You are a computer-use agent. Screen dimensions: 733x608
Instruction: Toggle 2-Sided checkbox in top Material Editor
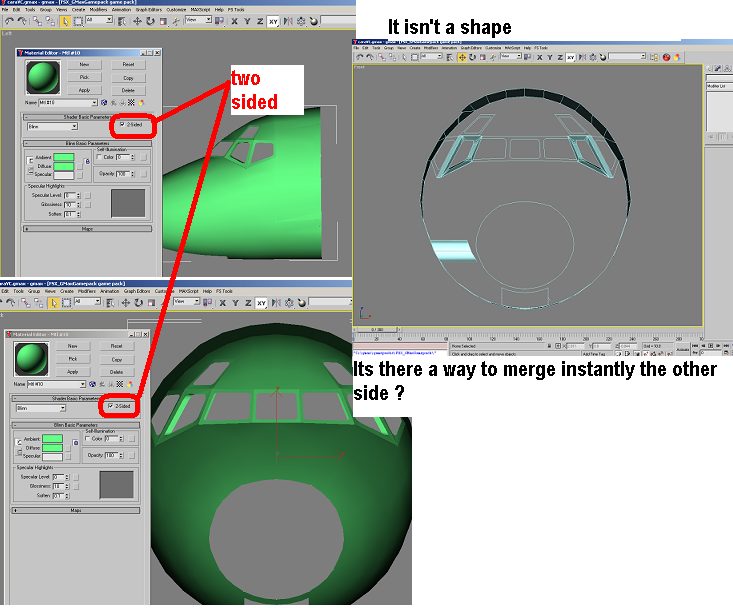[x=122, y=125]
